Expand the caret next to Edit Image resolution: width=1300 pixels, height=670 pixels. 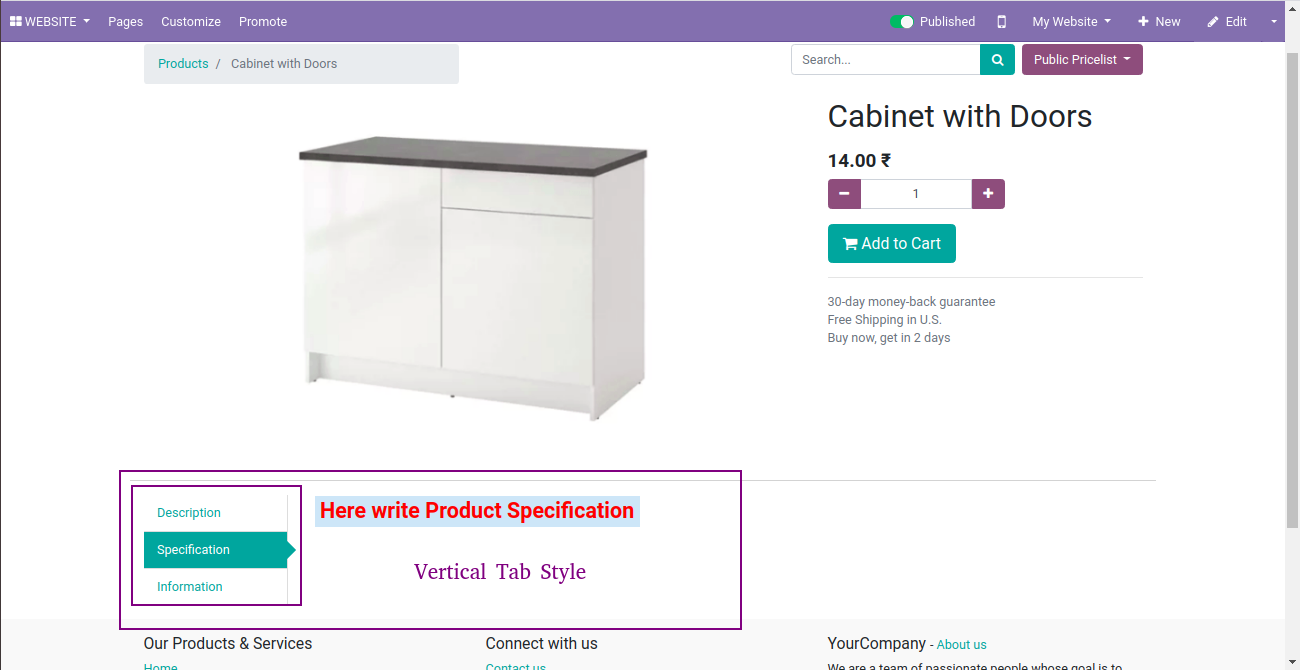1274,21
